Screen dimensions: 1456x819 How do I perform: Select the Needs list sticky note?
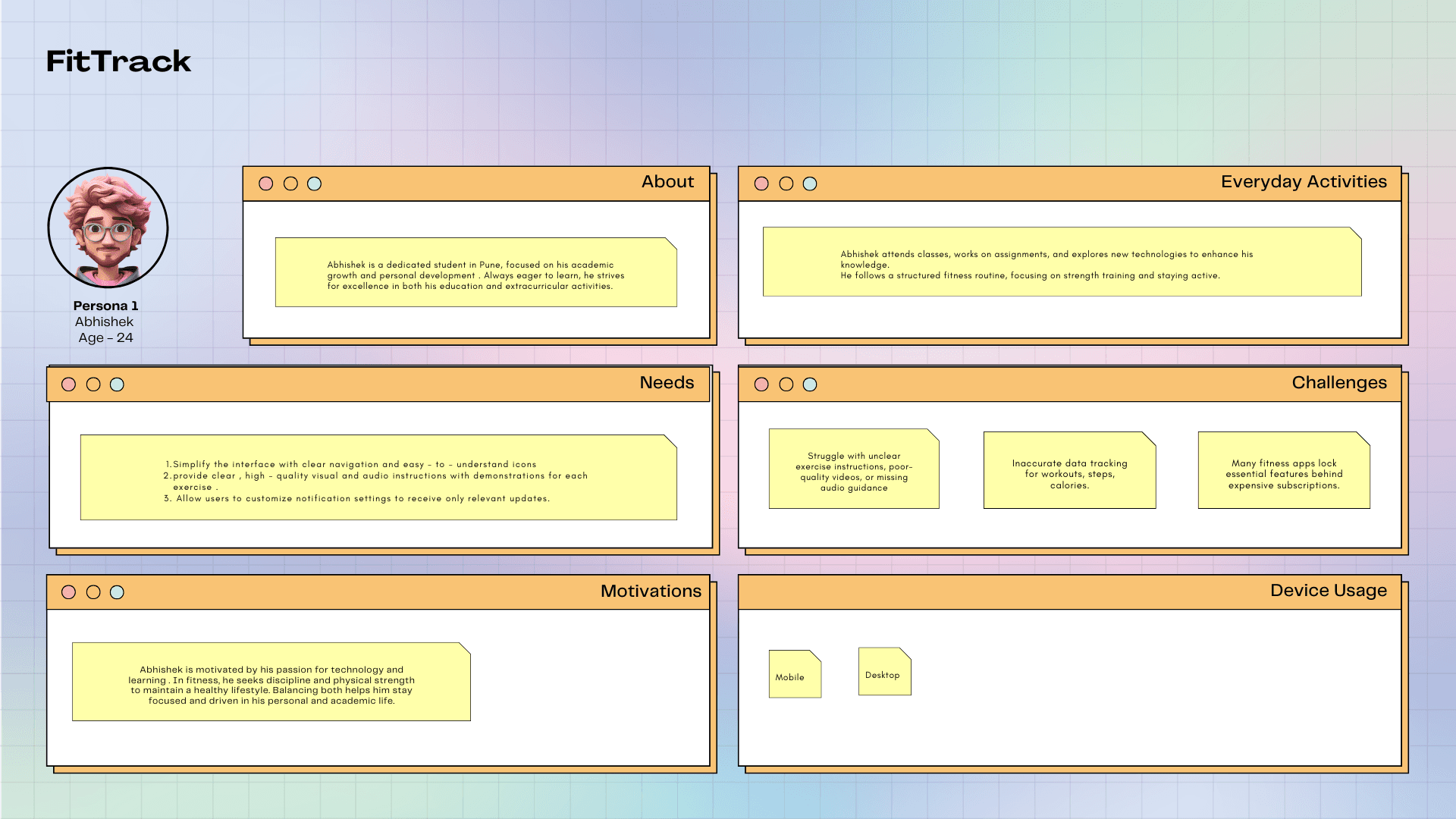click(378, 478)
